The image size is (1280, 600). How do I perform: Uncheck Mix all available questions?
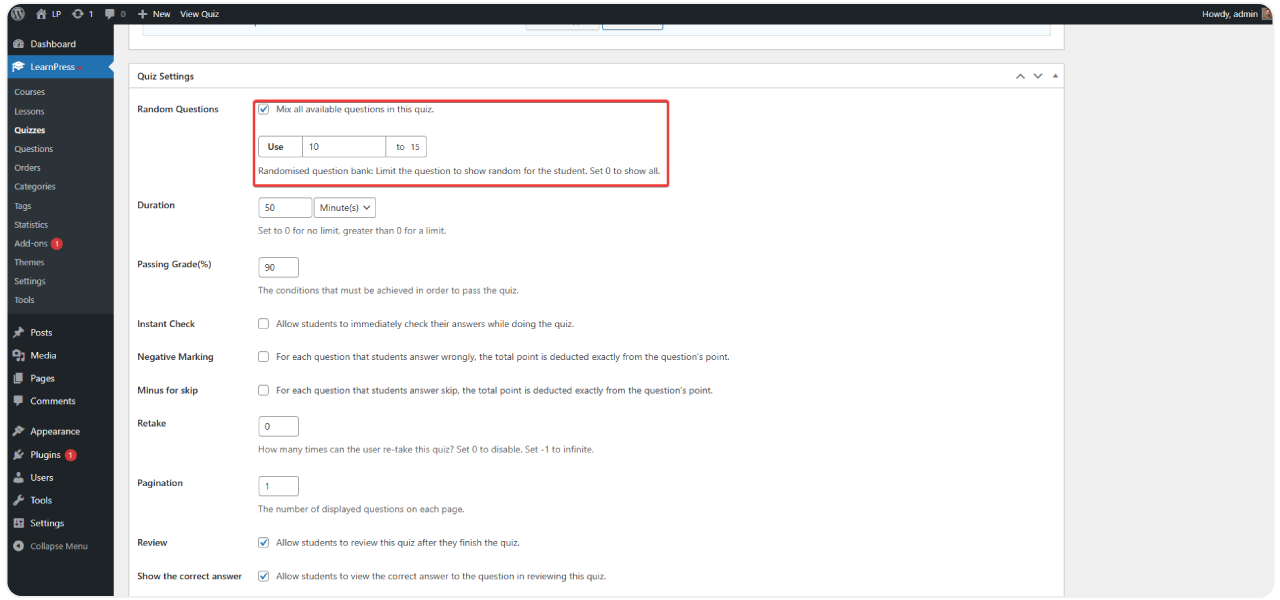click(263, 109)
